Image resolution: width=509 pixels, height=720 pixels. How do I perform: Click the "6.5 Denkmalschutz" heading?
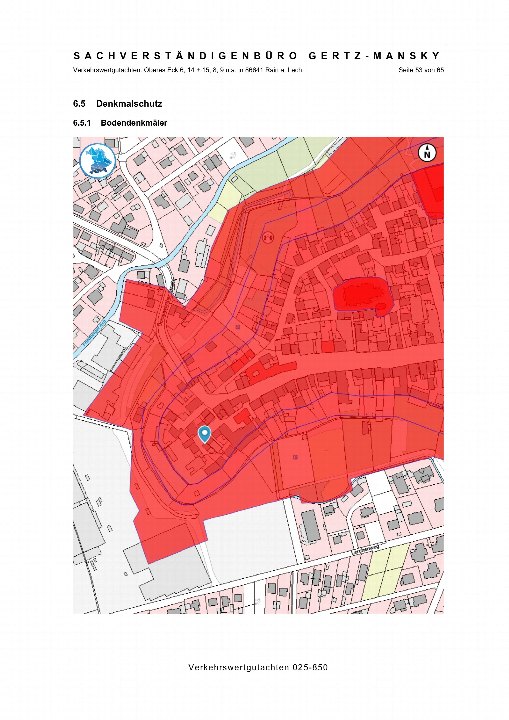[x=118, y=104]
